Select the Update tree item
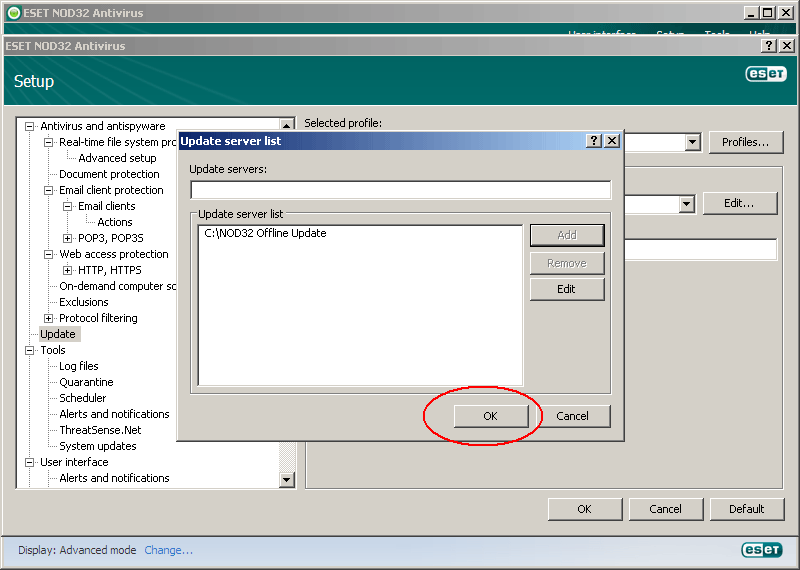Image resolution: width=800 pixels, height=570 pixels. [58, 334]
